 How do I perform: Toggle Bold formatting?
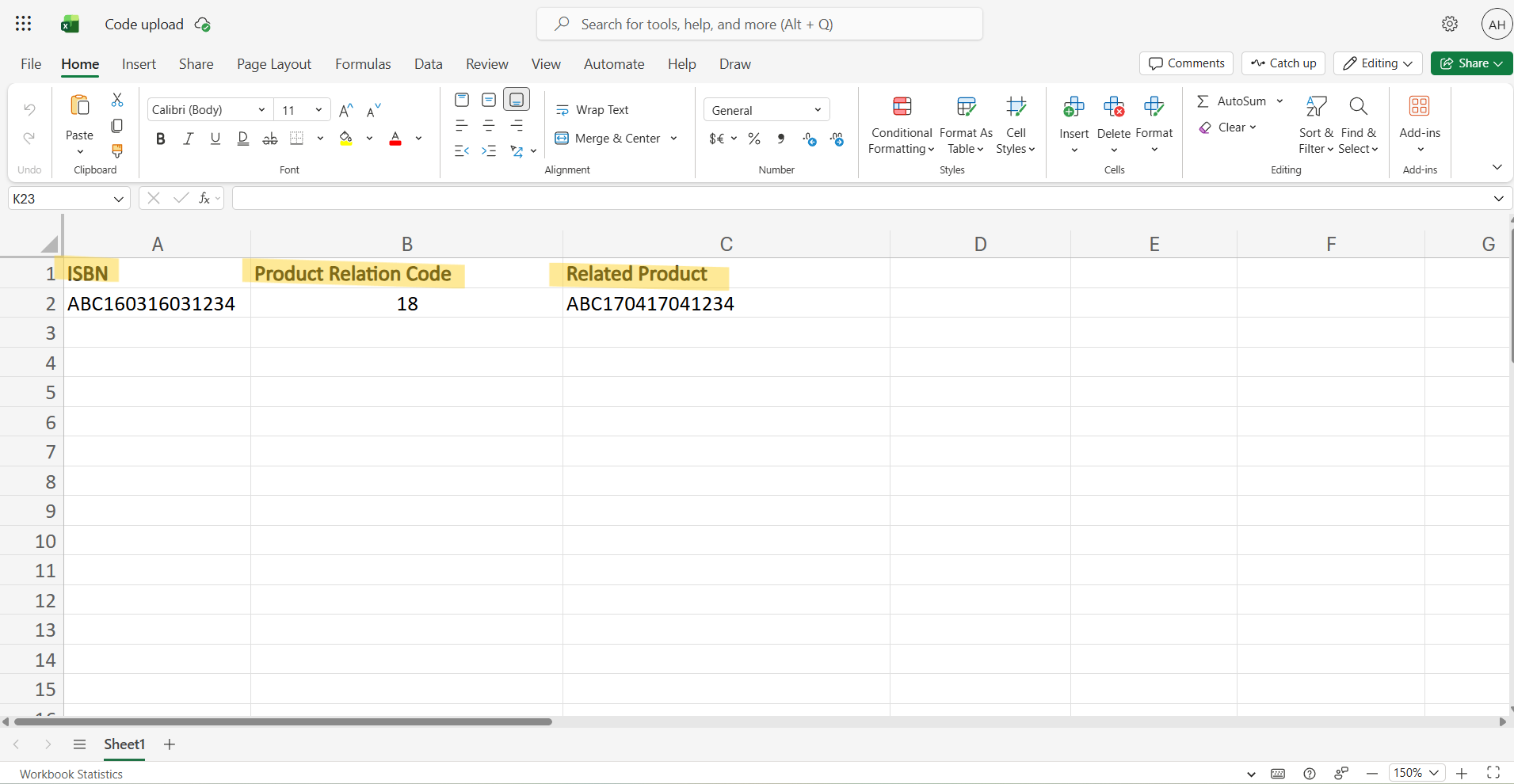161,139
